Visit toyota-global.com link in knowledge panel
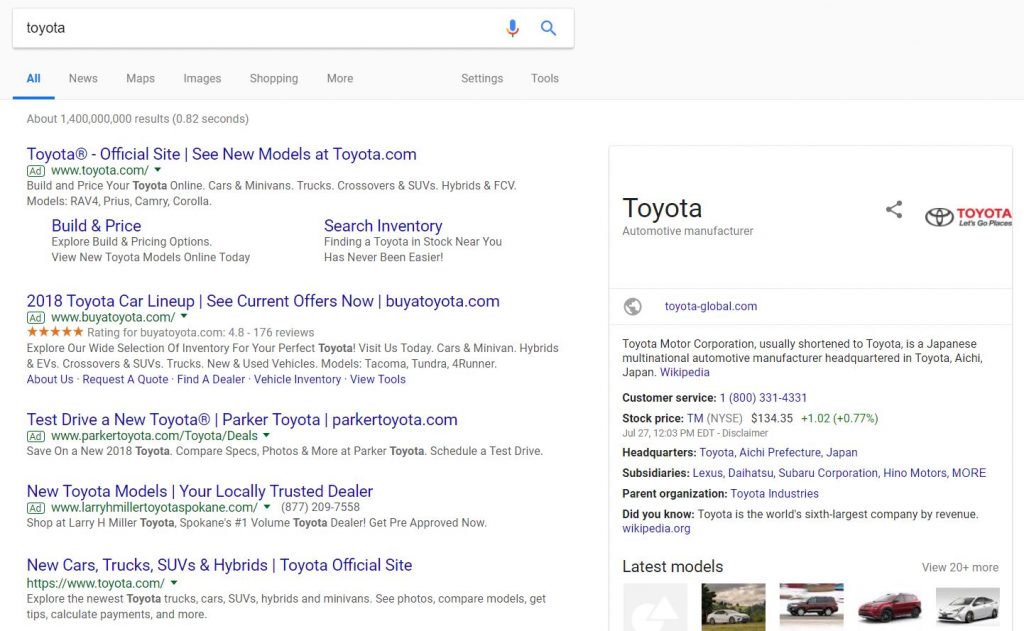The image size is (1024, 631). click(x=711, y=306)
